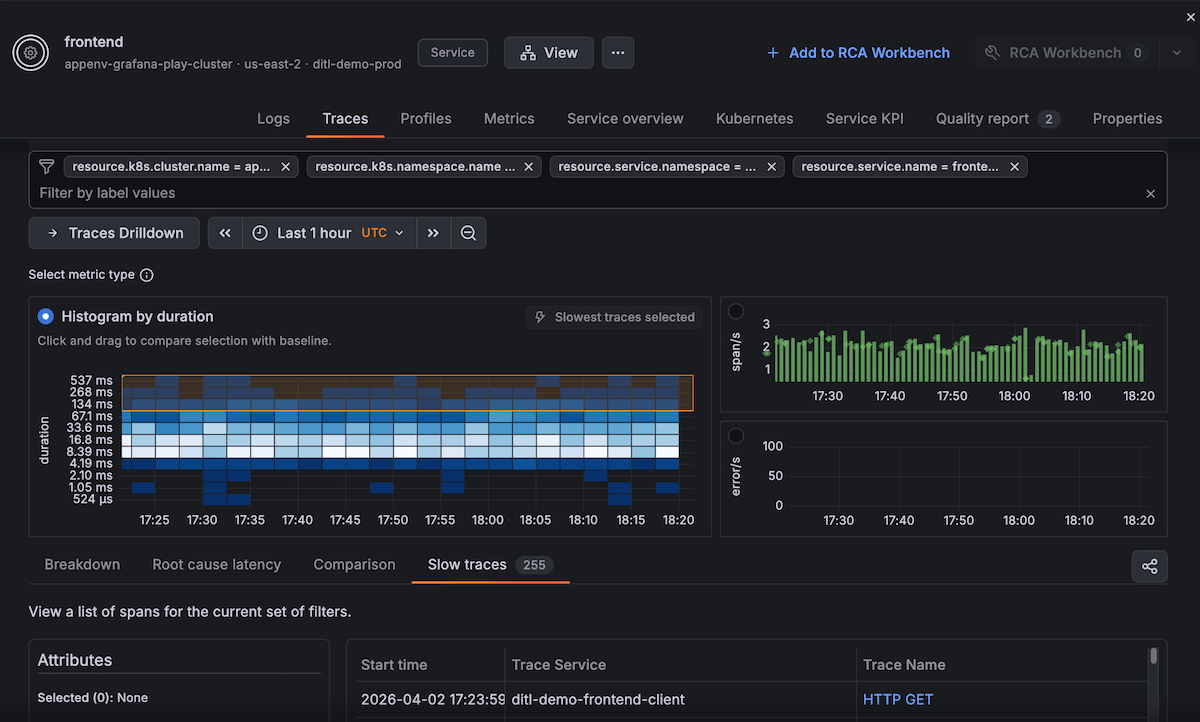Image resolution: width=1200 pixels, height=722 pixels.
Task: Switch to the Logs tab
Action: point(273,118)
